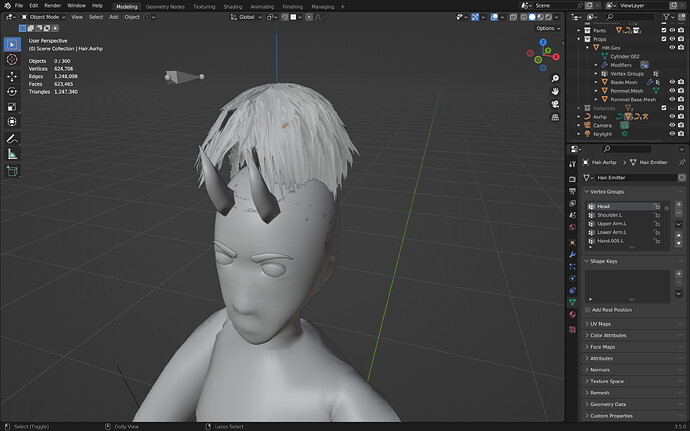The width and height of the screenshot is (690, 431).
Task: Switch to the Geometry Nodes workspace tab
Action: click(x=165, y=7)
